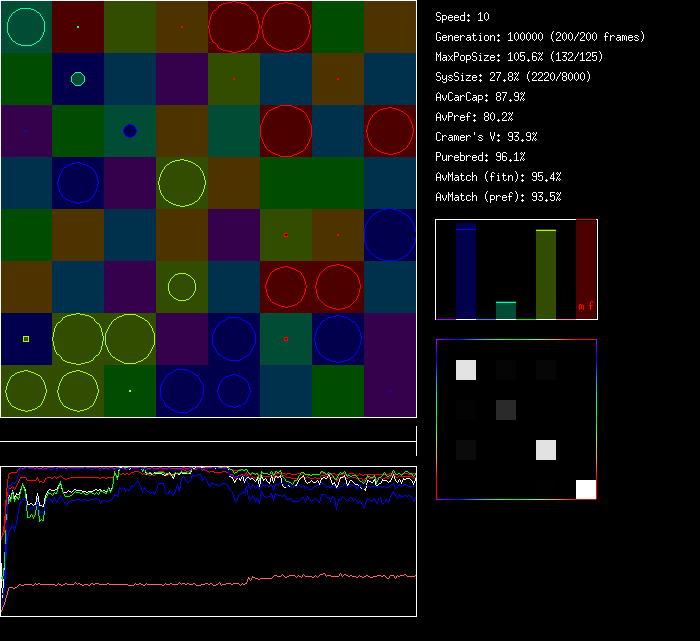Click the small teal circle on navy cell
This screenshot has height=641, width=700.
(78, 79)
